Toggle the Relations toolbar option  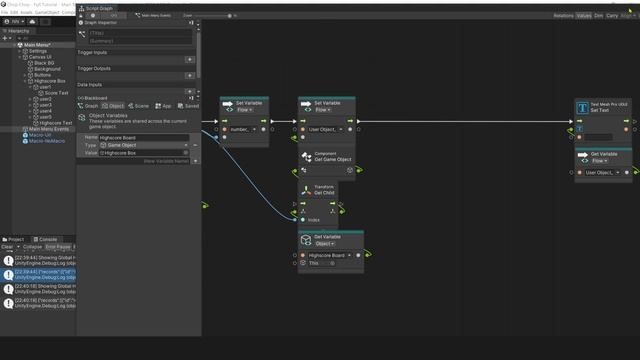tap(563, 16)
